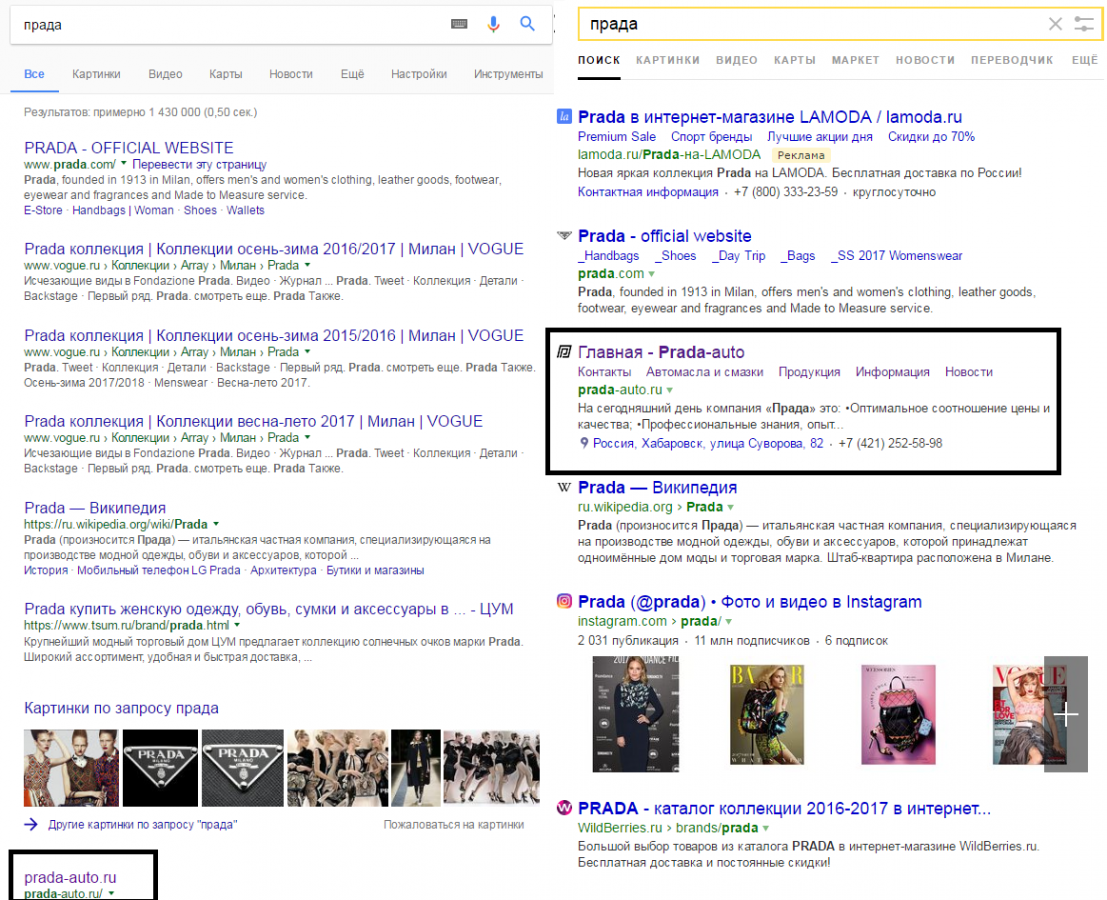Open first Google image thumbnail of models
Viewport: 1107px width, 900px height.
[71, 768]
